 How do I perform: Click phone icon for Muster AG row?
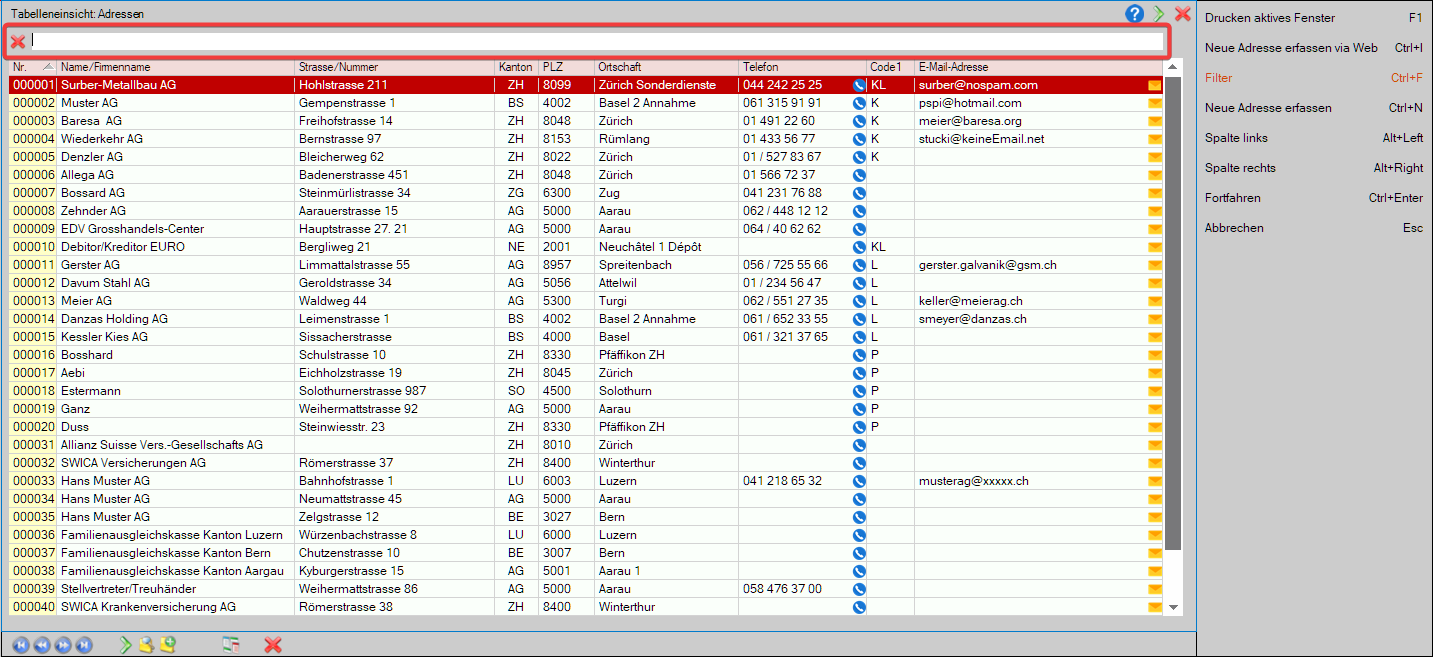858,103
